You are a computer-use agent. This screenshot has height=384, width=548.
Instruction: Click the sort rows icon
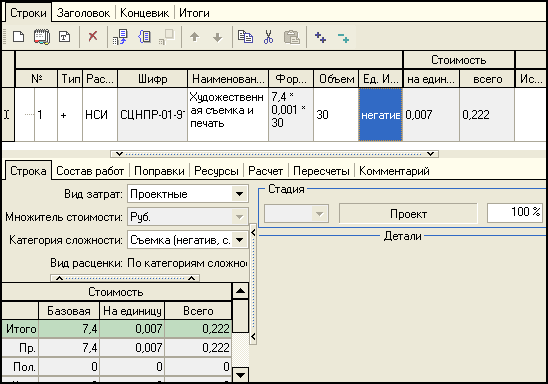tap(120, 37)
